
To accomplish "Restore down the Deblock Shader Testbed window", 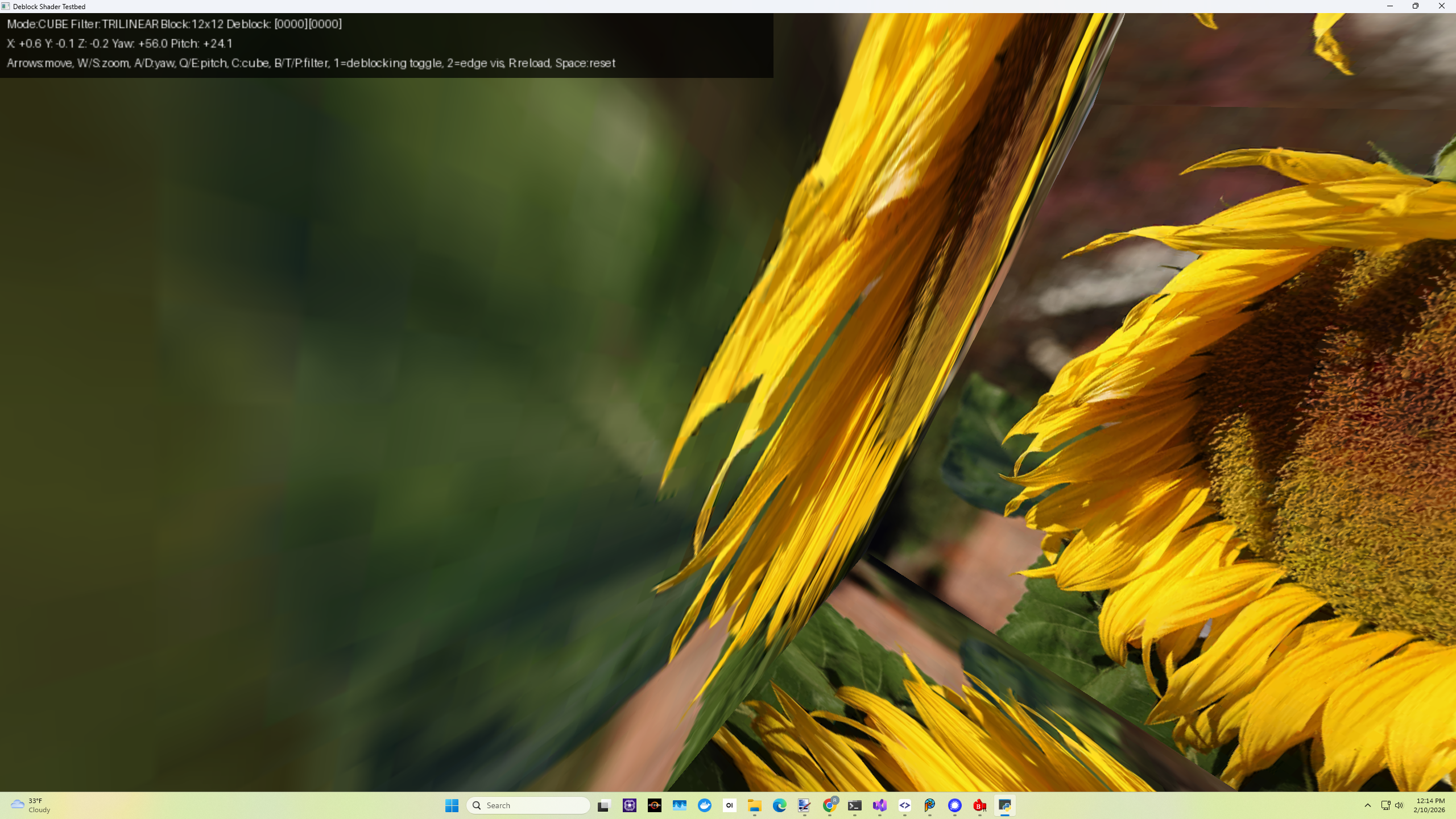I will pyautogui.click(x=1416, y=6).
